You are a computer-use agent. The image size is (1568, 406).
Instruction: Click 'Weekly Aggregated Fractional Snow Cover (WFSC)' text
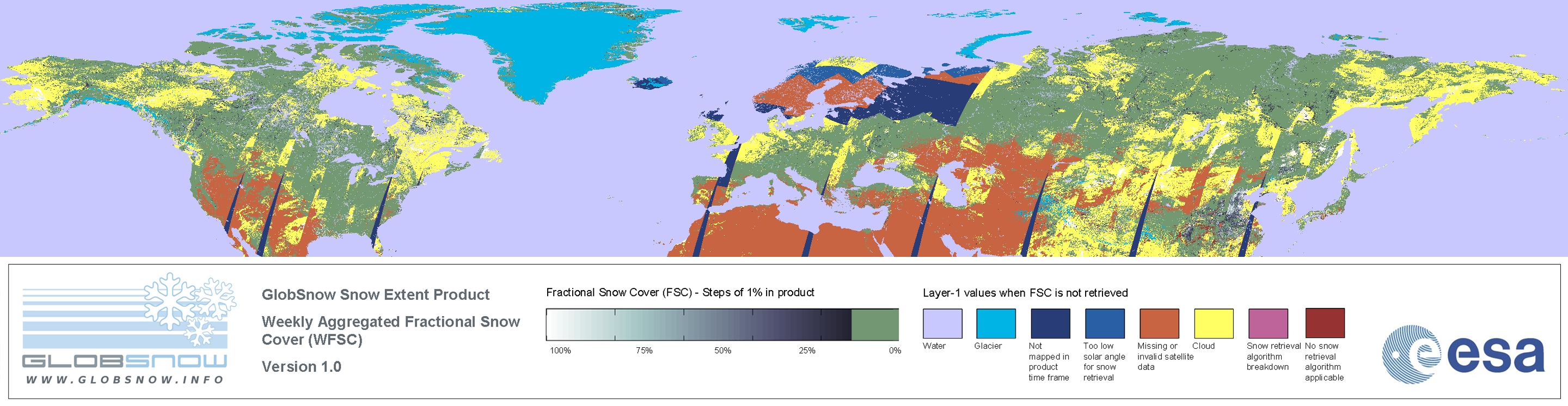click(391, 330)
